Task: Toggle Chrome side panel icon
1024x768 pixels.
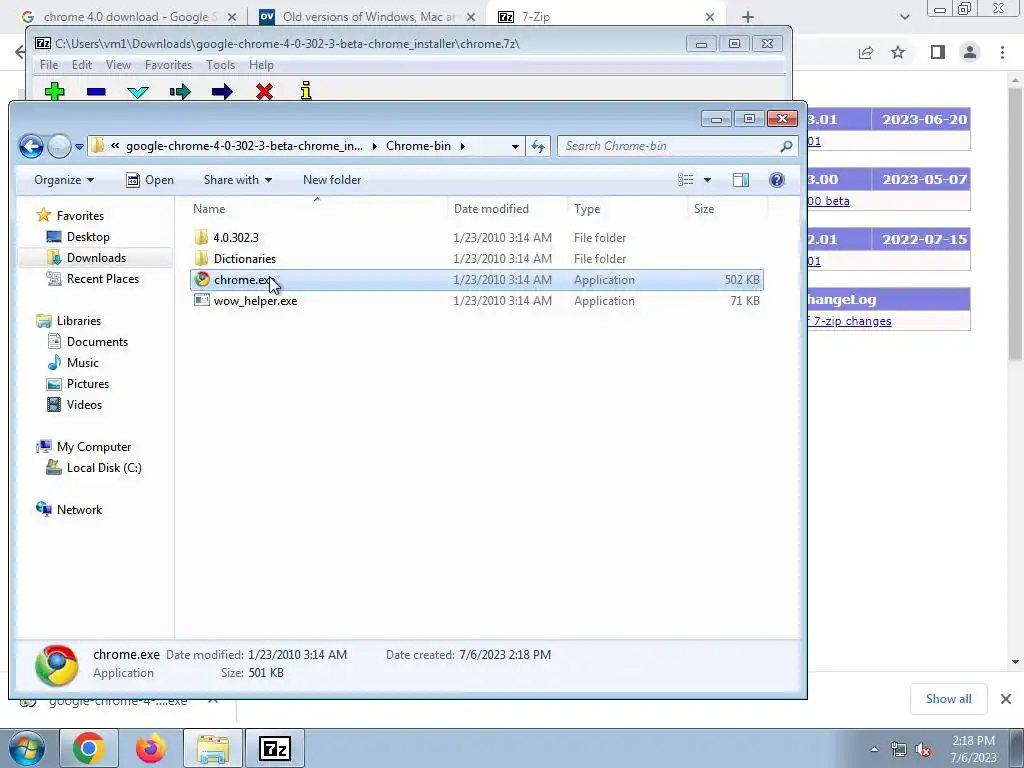Action: [938, 52]
